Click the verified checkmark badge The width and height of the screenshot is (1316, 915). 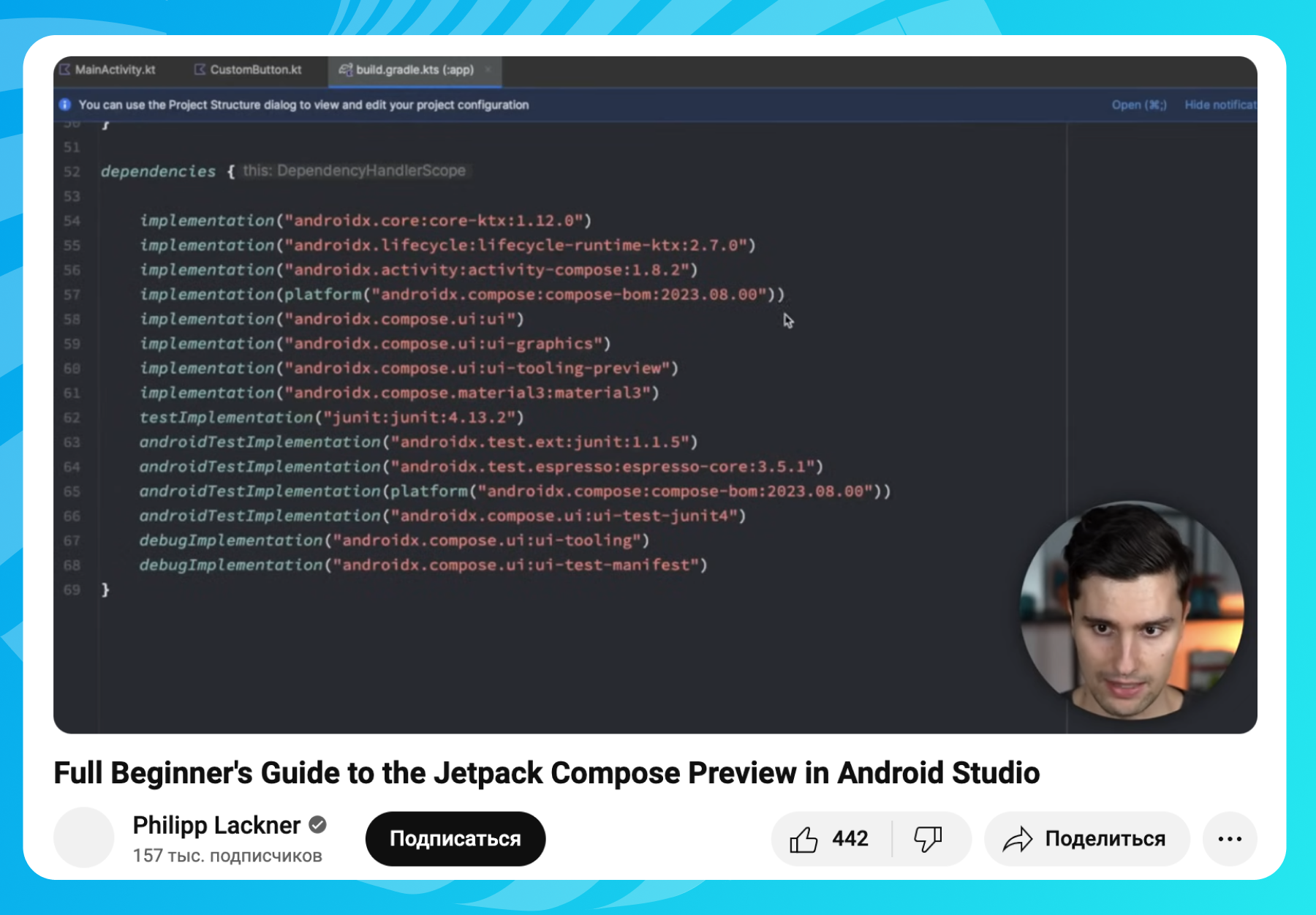[x=317, y=825]
